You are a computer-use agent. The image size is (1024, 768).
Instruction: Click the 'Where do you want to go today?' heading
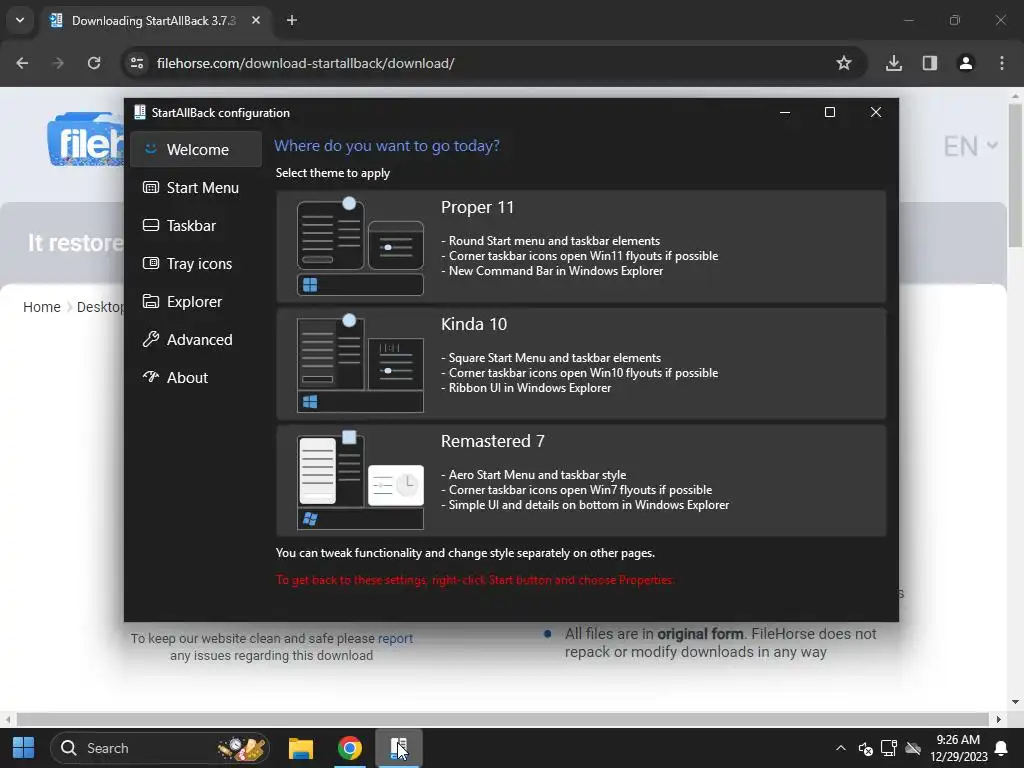click(x=387, y=146)
